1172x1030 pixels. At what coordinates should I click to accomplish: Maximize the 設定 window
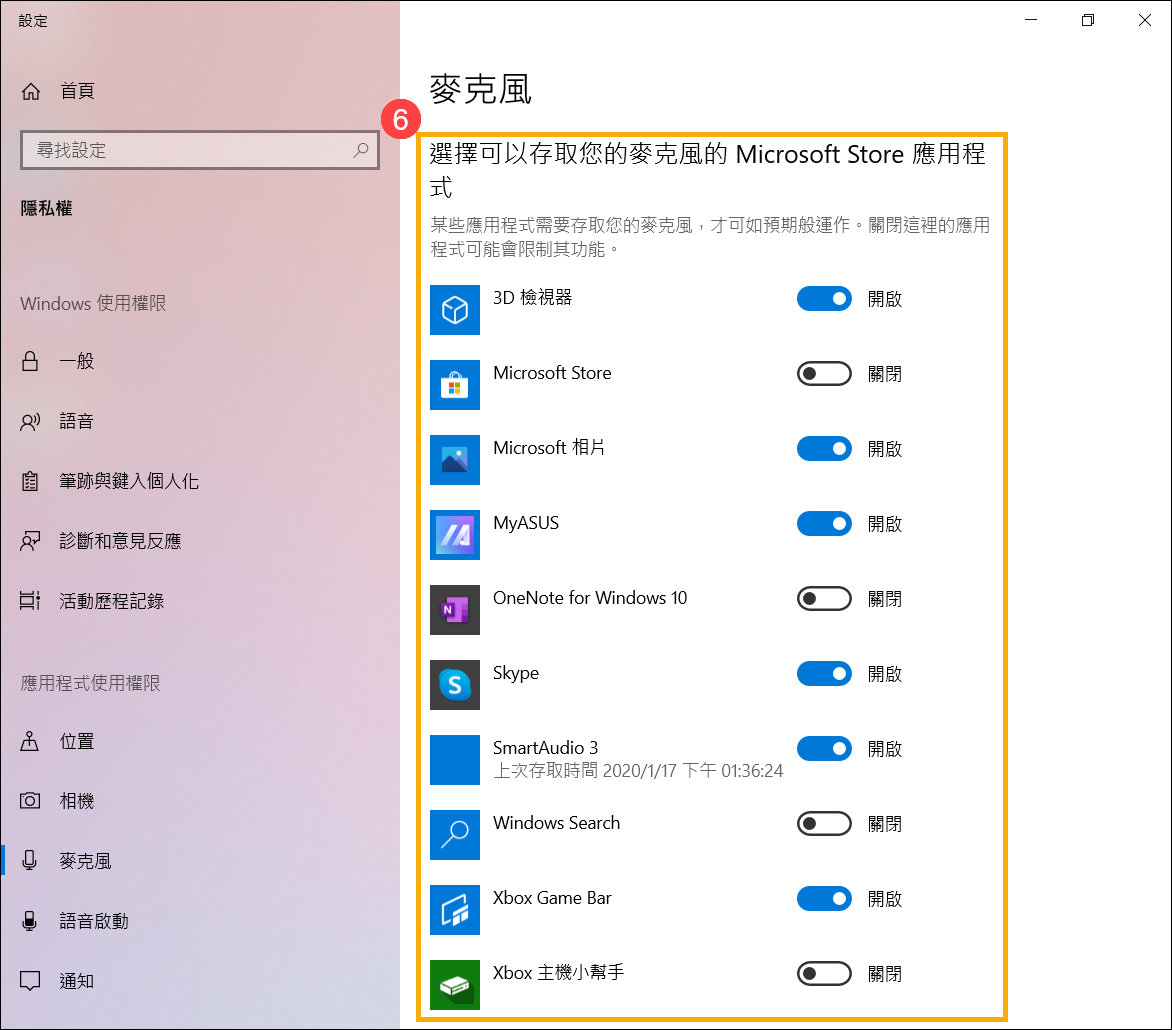pos(1088,20)
